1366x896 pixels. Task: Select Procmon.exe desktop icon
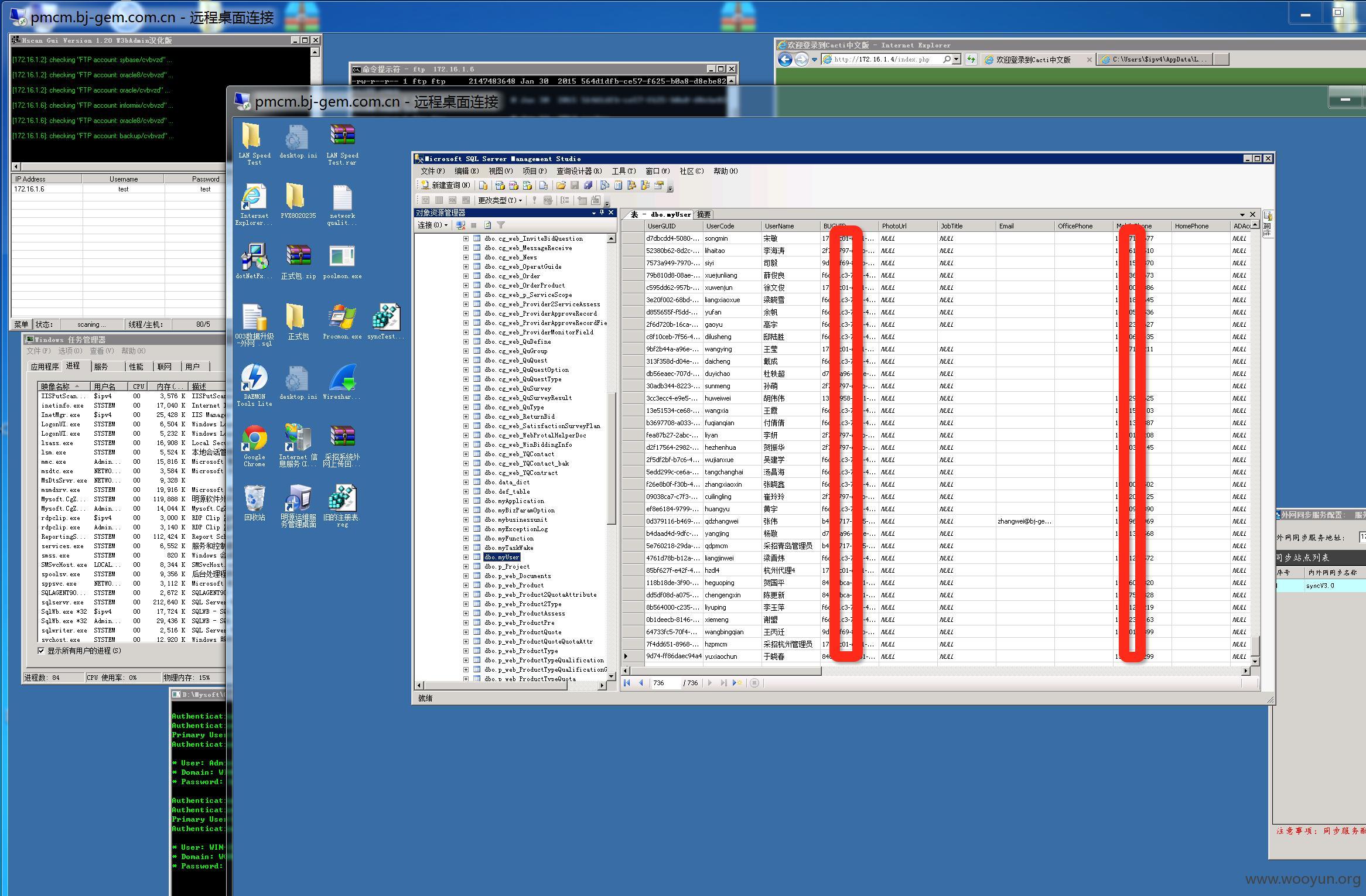coord(342,322)
